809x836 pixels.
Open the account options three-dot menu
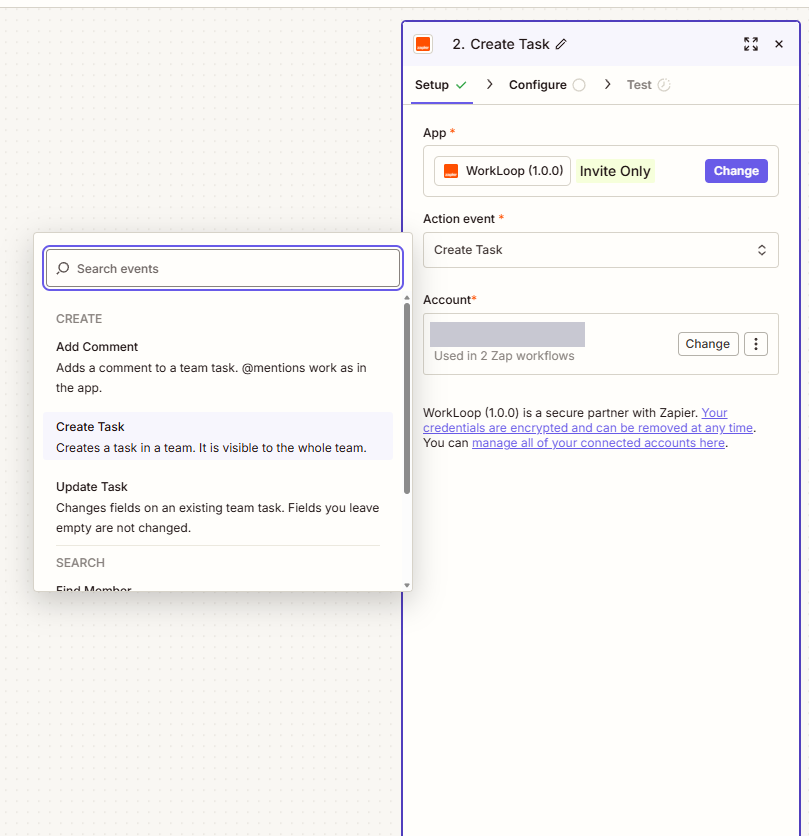tap(756, 344)
